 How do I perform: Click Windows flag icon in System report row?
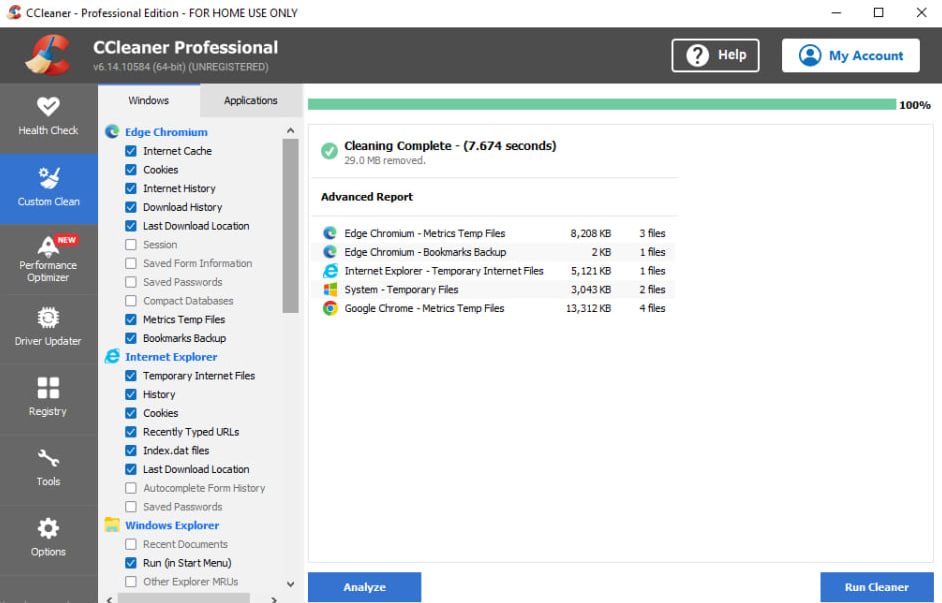(330, 289)
